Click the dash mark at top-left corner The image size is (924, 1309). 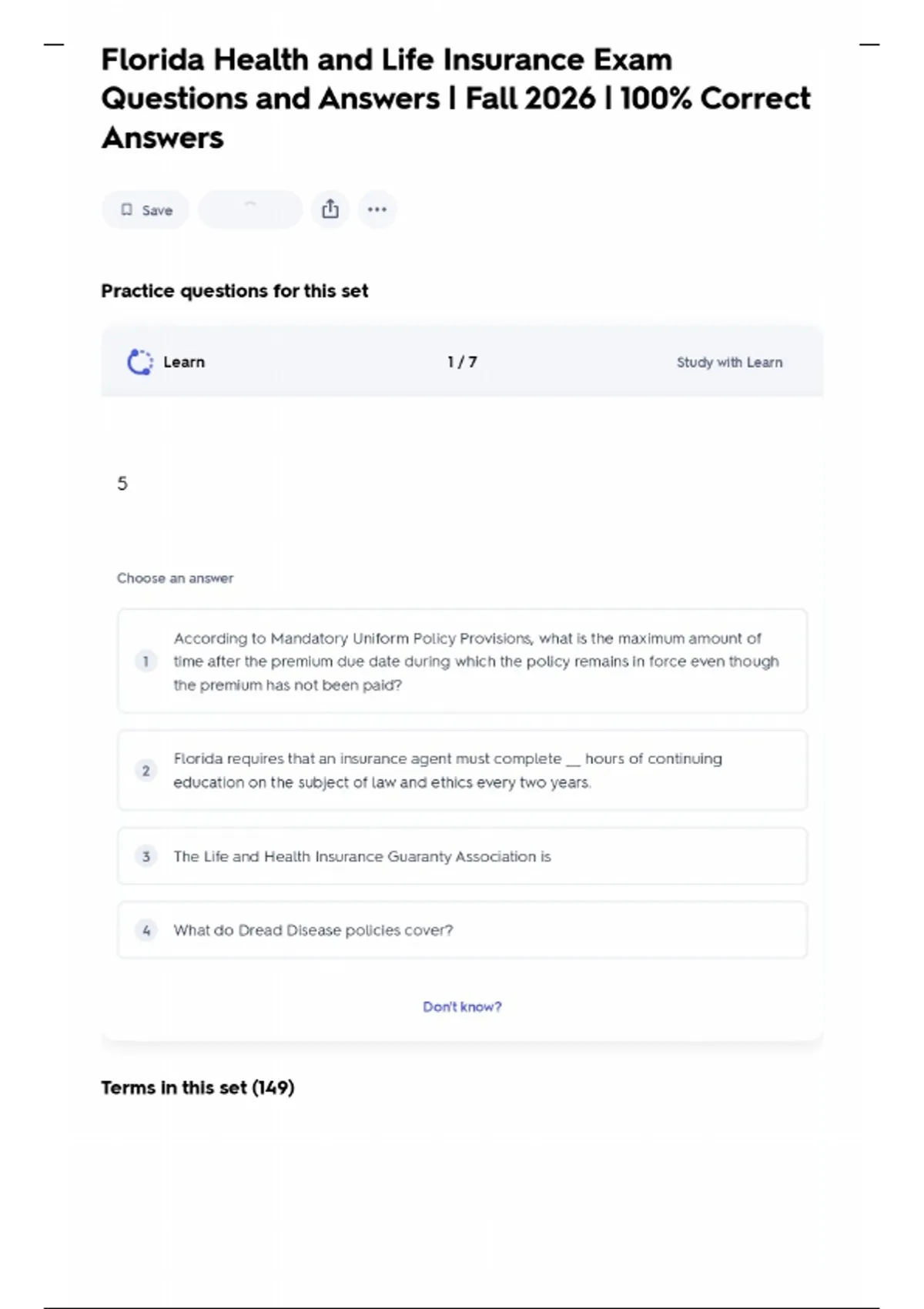(54, 45)
